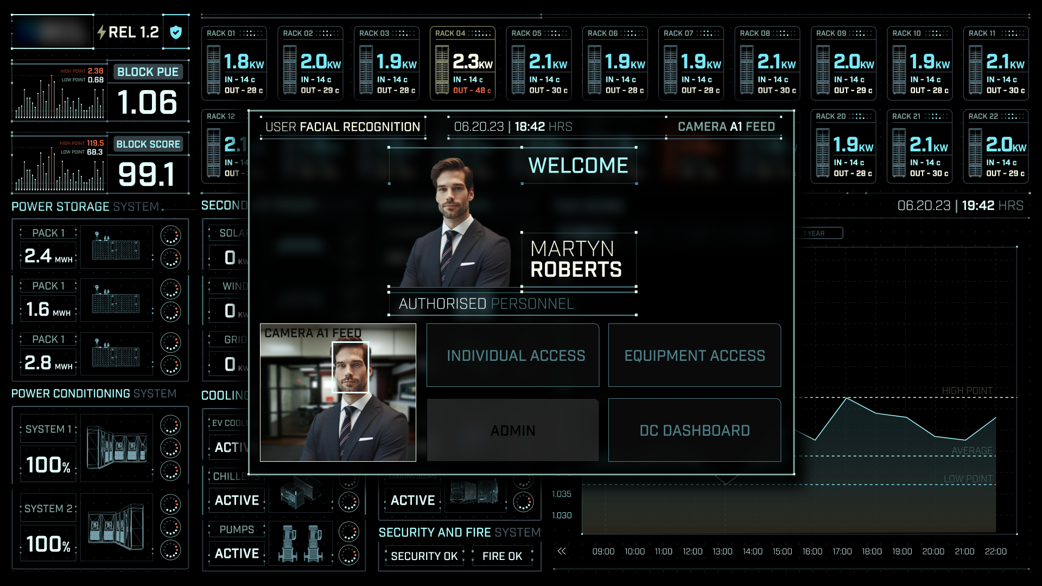Click the User Facial Recognition title
Screen dimensions: 1042x586
(x=342, y=127)
